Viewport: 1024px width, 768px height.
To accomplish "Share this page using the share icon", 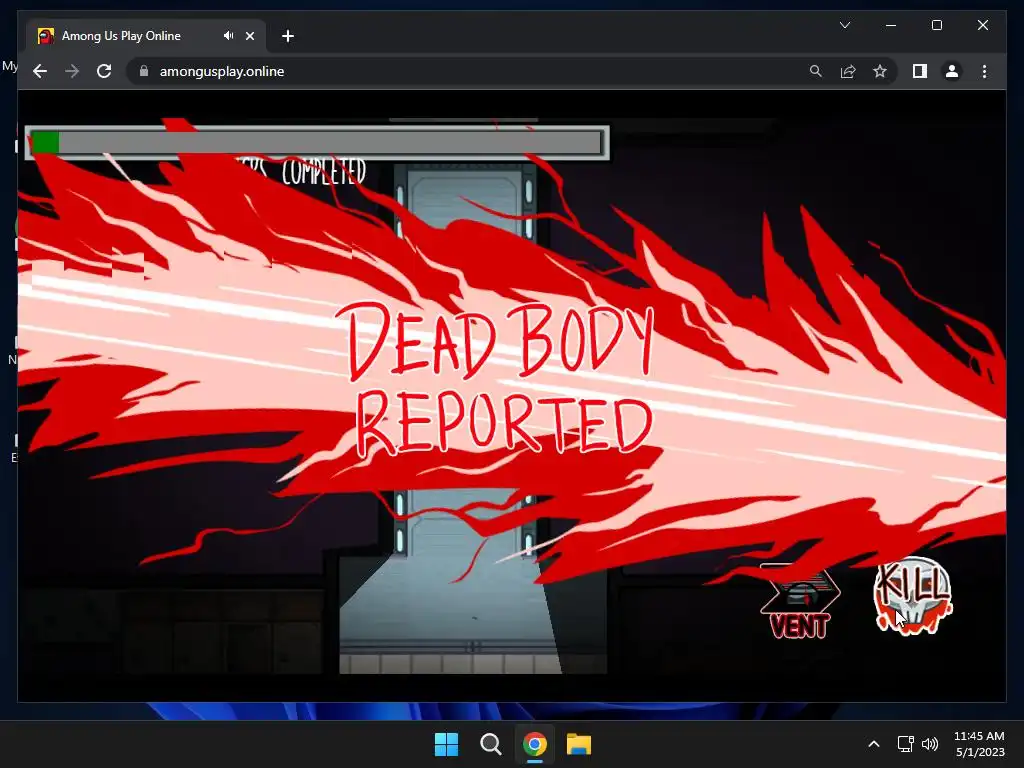I will [848, 71].
